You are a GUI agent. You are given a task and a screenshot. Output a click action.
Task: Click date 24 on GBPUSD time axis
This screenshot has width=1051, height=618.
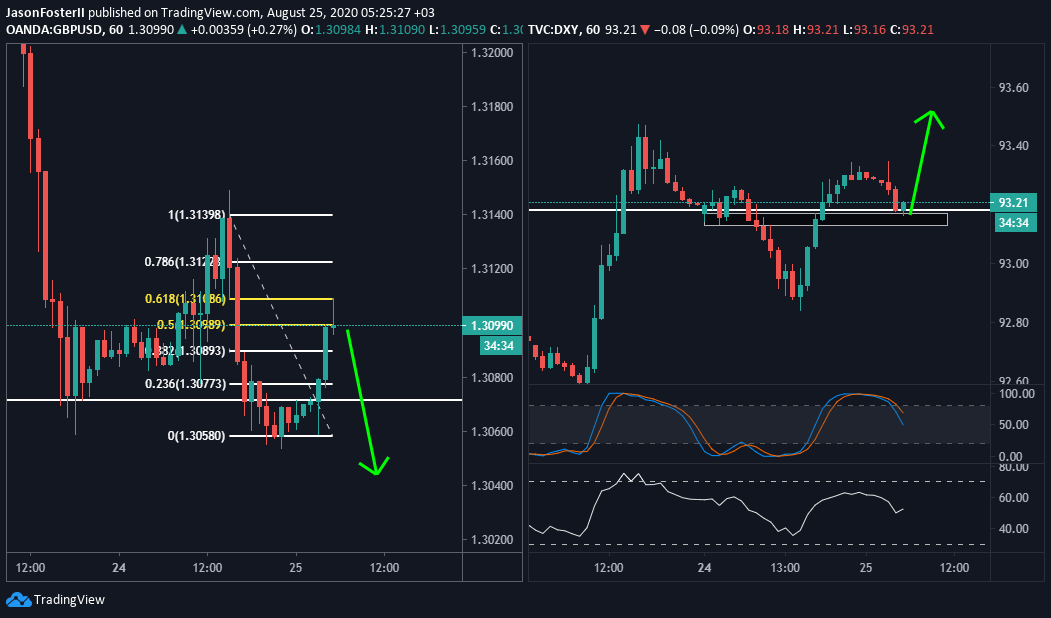click(x=119, y=568)
